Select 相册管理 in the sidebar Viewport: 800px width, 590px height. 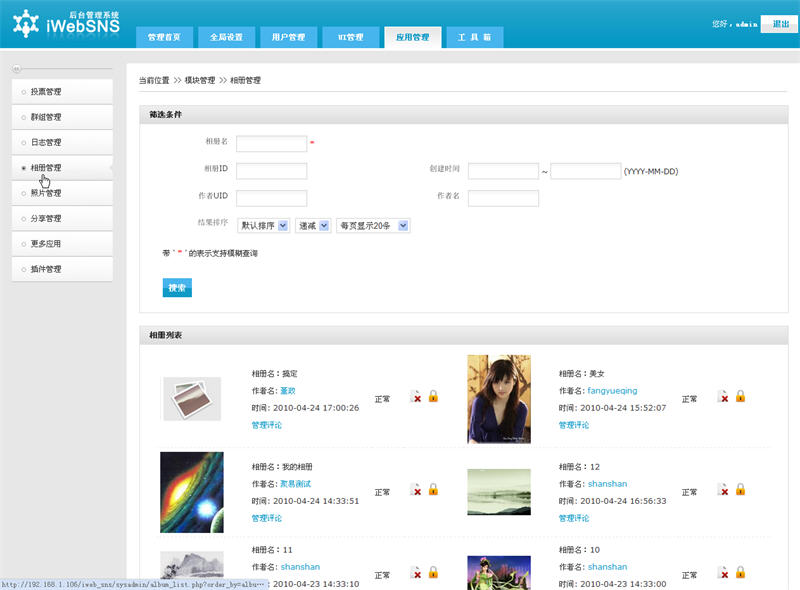[x=62, y=167]
